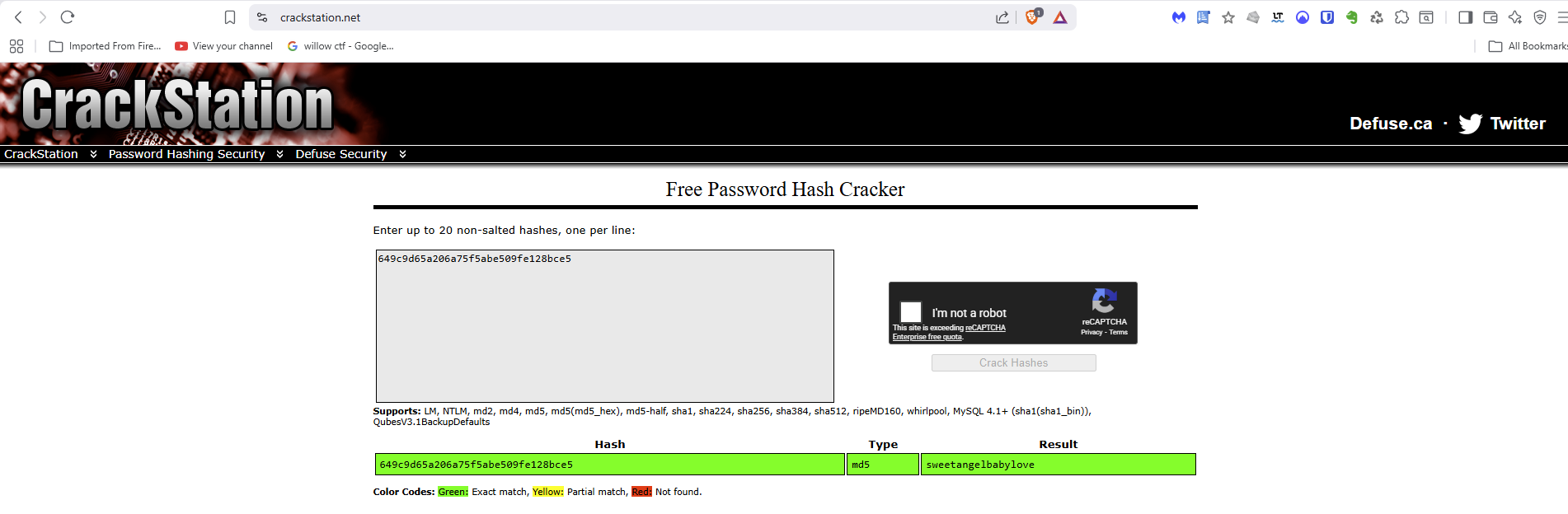Open the CrackStation nav menu item
This screenshot has height=514, width=1568.
point(41,154)
